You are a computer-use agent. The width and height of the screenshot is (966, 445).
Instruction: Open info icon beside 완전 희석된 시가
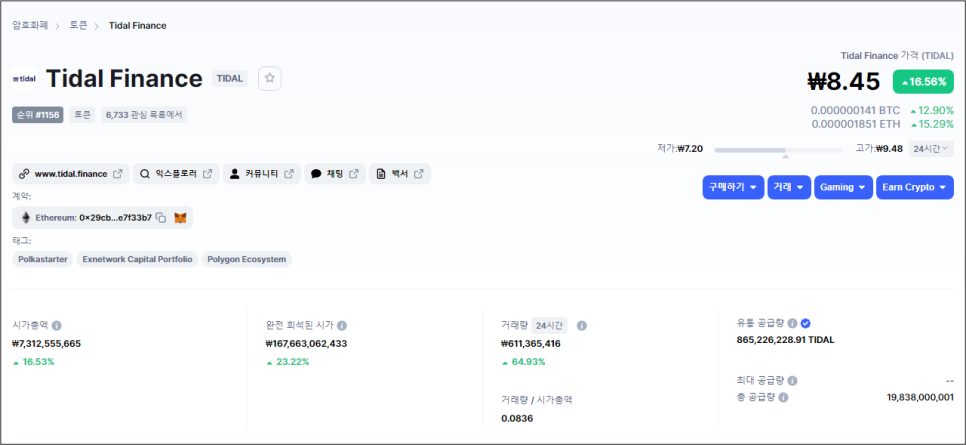(342, 325)
